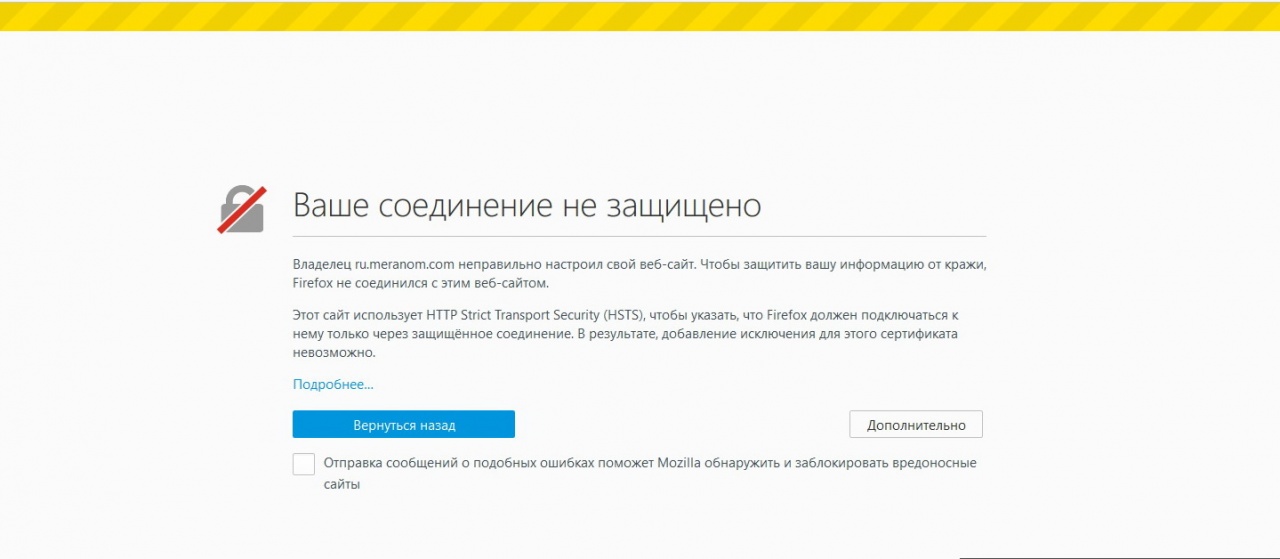
Task: Enable the error reporting checkbox
Action: [x=304, y=464]
